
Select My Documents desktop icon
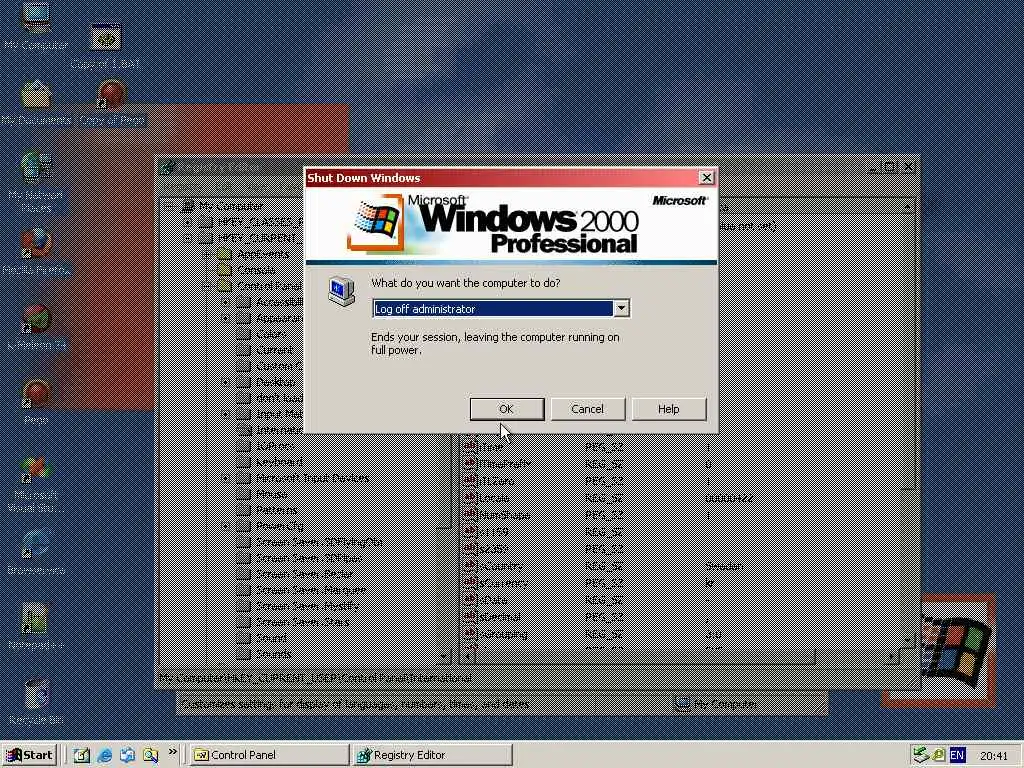[x=36, y=103]
